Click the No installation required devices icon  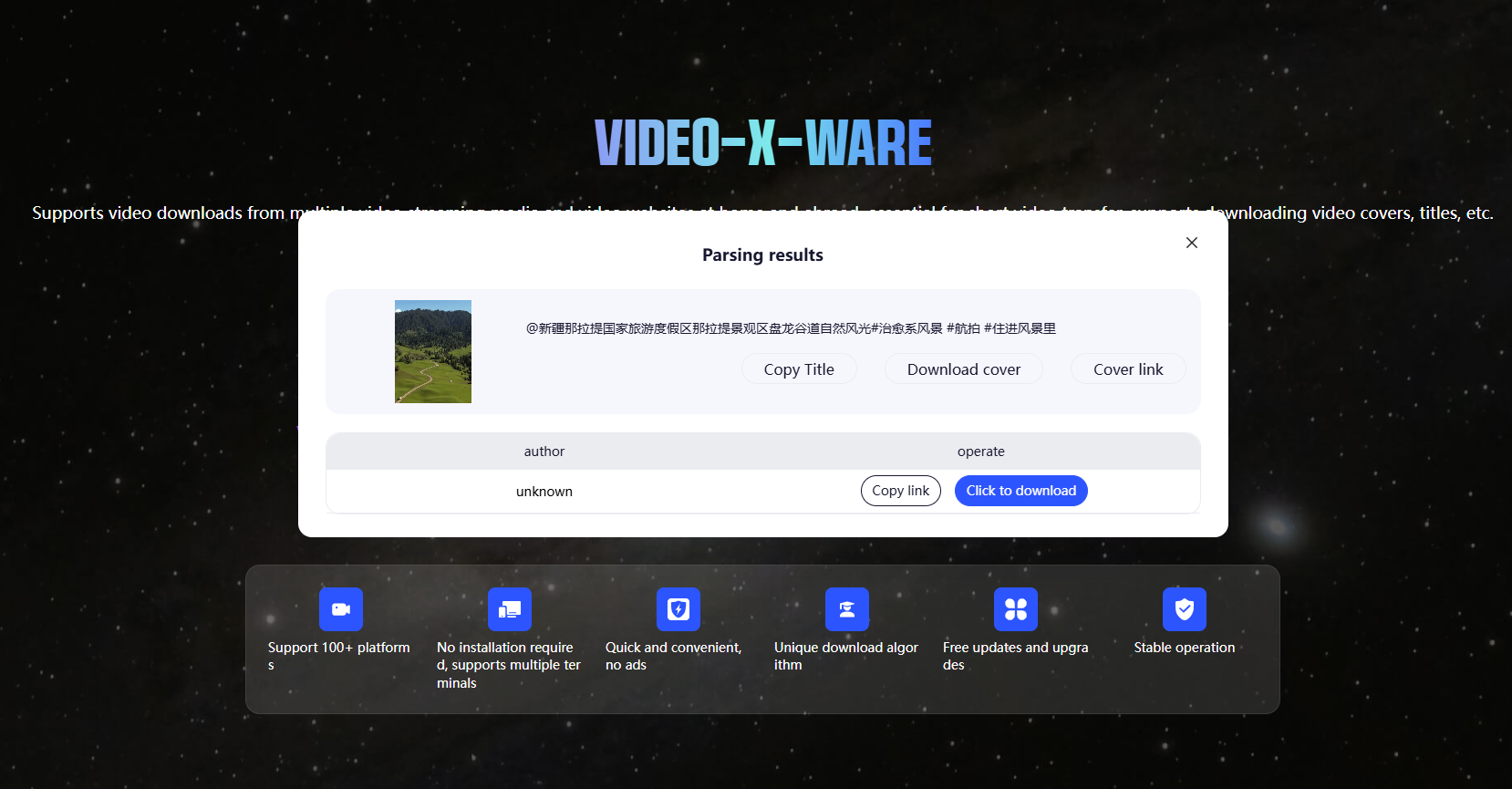510,609
